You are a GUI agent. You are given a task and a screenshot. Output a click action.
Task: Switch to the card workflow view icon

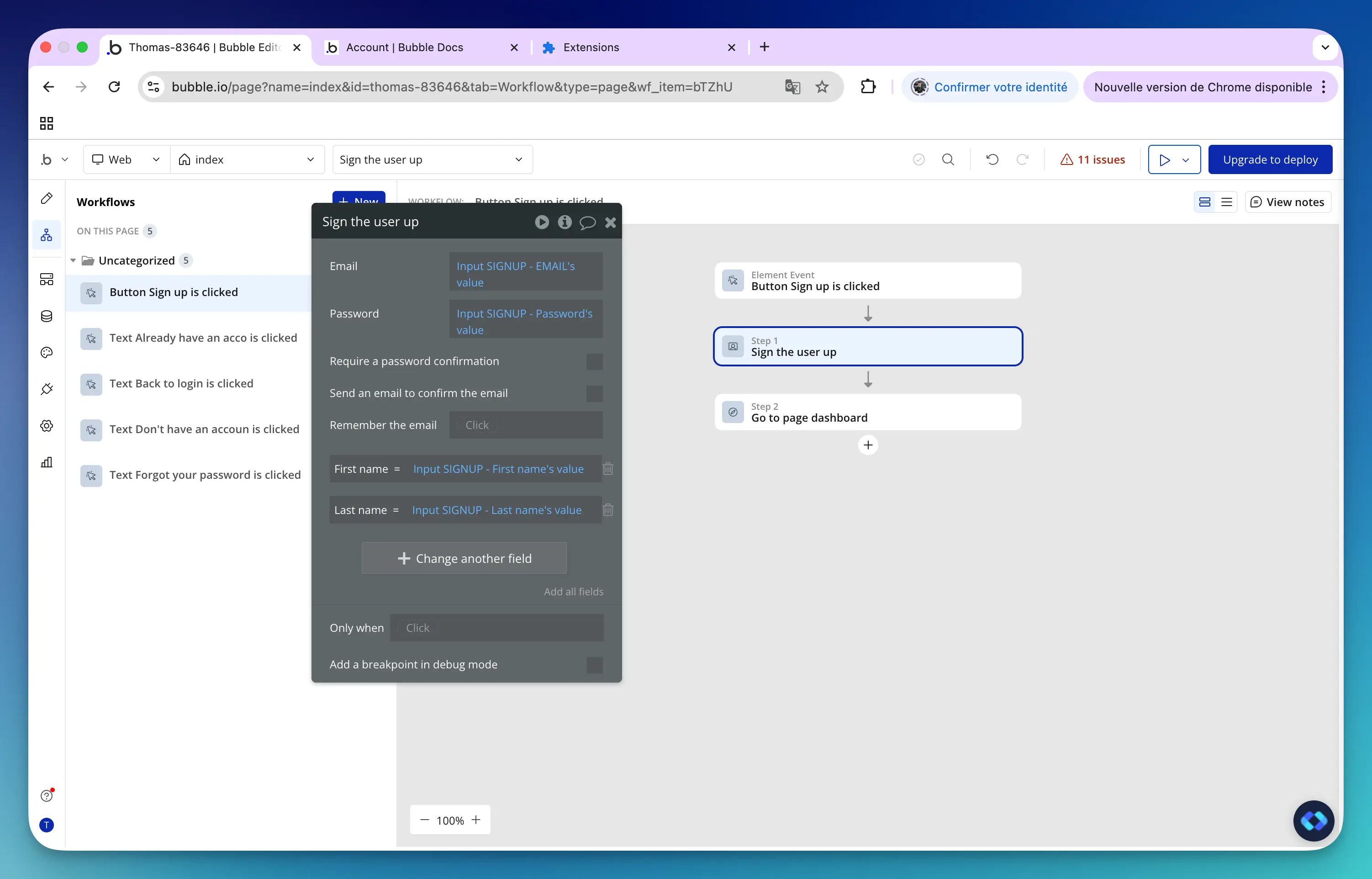click(1205, 202)
